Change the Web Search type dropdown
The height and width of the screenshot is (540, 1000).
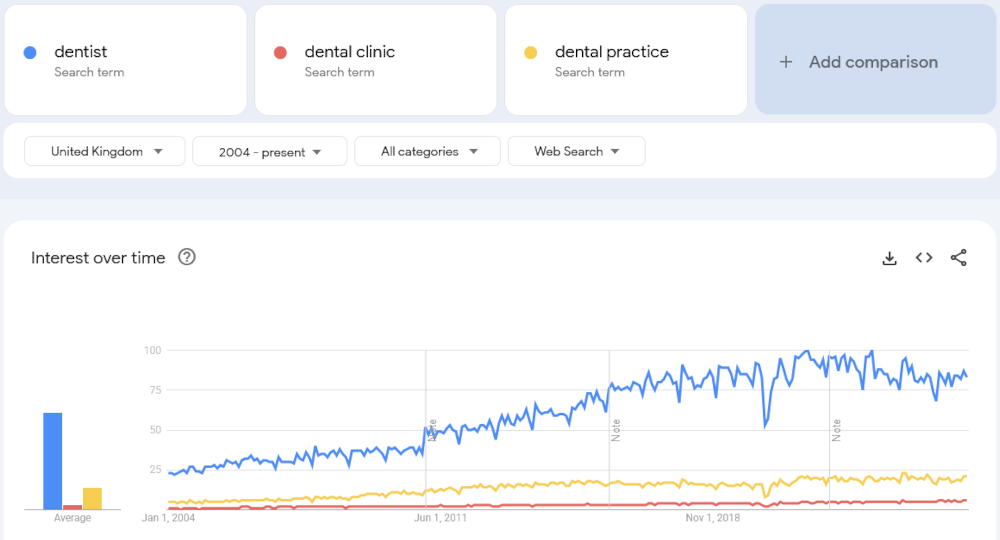(x=576, y=151)
